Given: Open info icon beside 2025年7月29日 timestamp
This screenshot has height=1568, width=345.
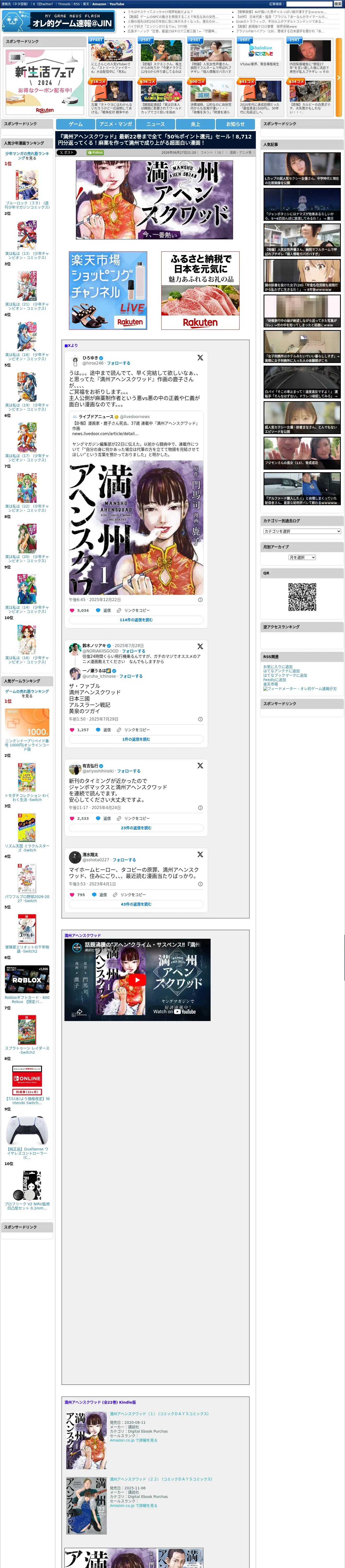Looking at the screenshot, I should (x=200, y=719).
